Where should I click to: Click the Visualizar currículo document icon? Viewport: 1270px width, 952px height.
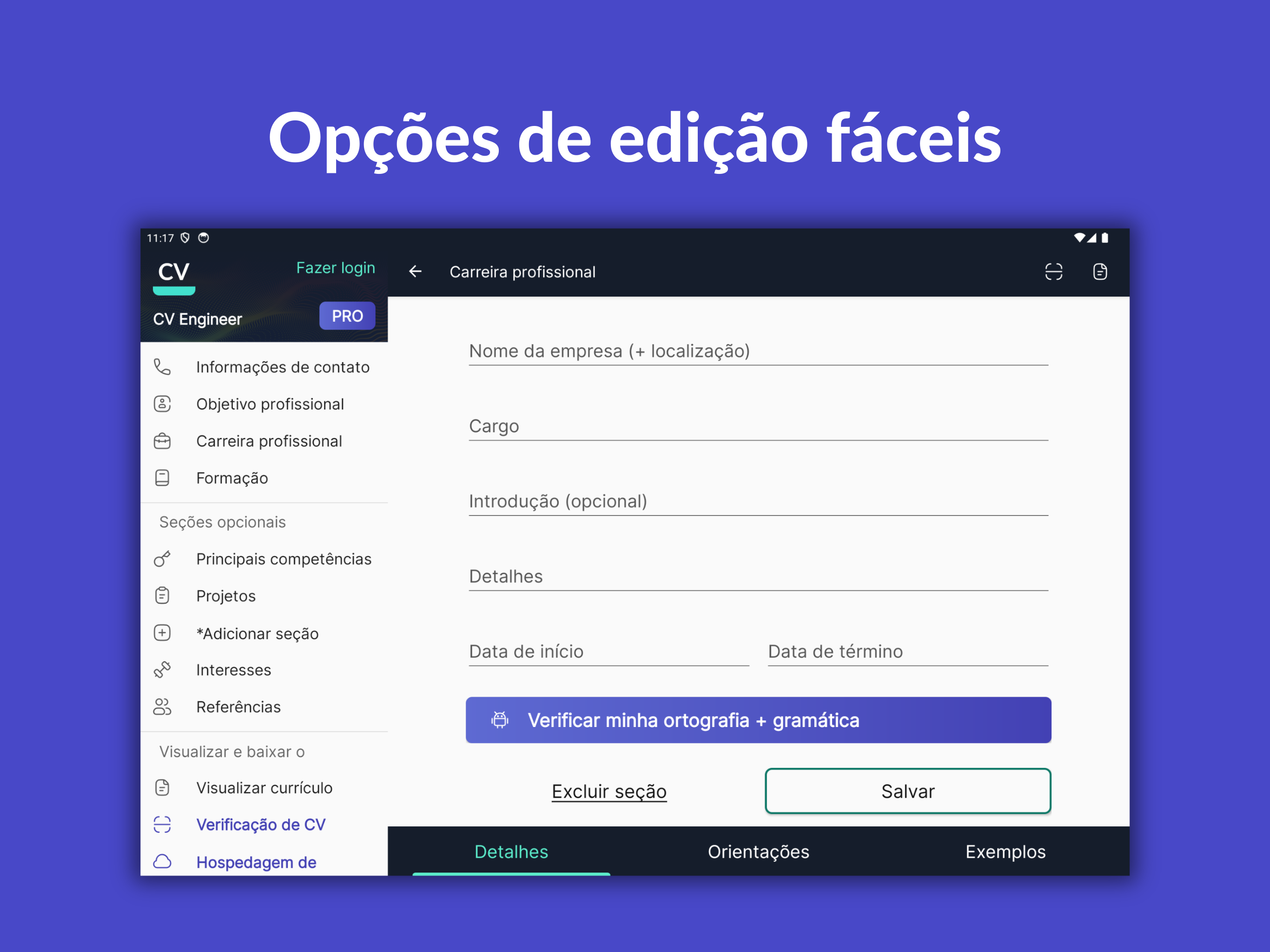coord(163,787)
